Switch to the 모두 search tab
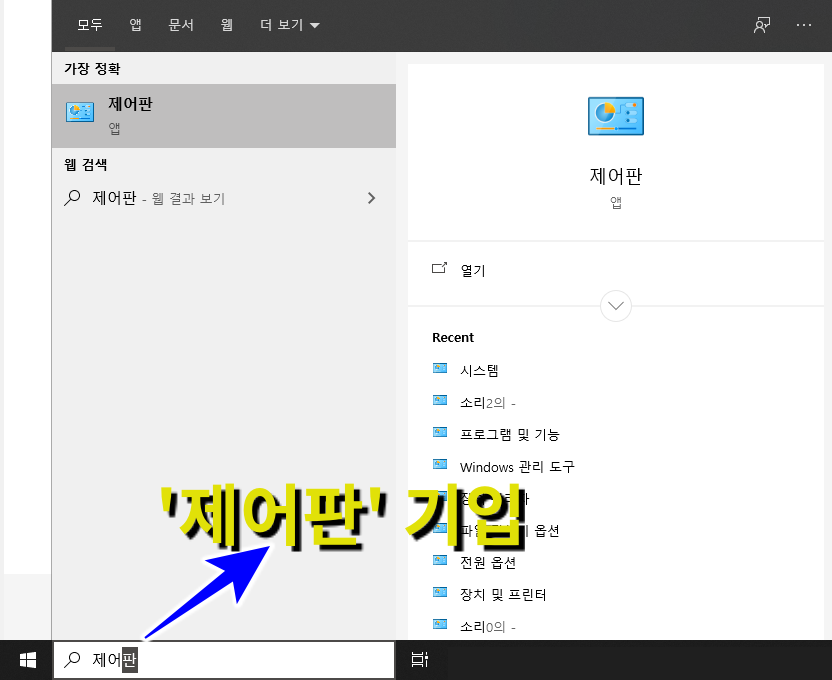 point(90,24)
